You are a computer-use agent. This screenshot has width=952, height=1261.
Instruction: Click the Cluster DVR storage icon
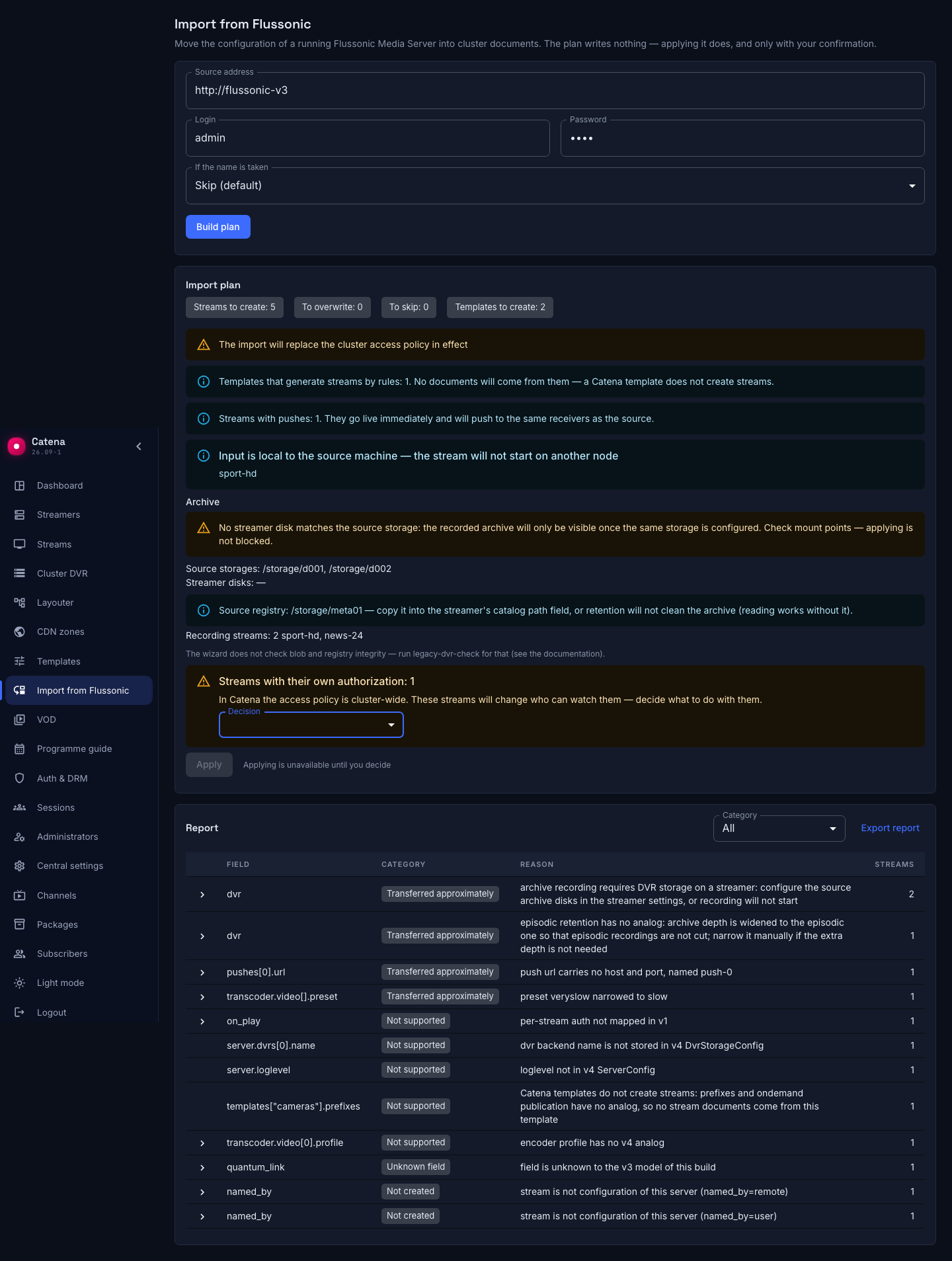point(20,573)
